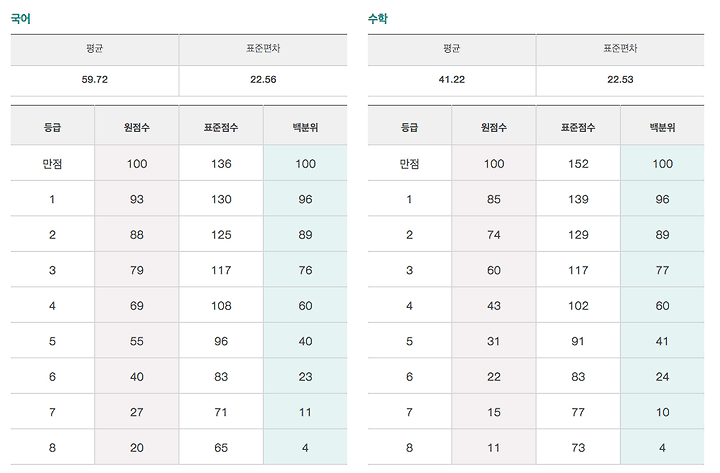
Task: Select 수학 grade 2 raw score 74
Action: pyautogui.click(x=494, y=235)
